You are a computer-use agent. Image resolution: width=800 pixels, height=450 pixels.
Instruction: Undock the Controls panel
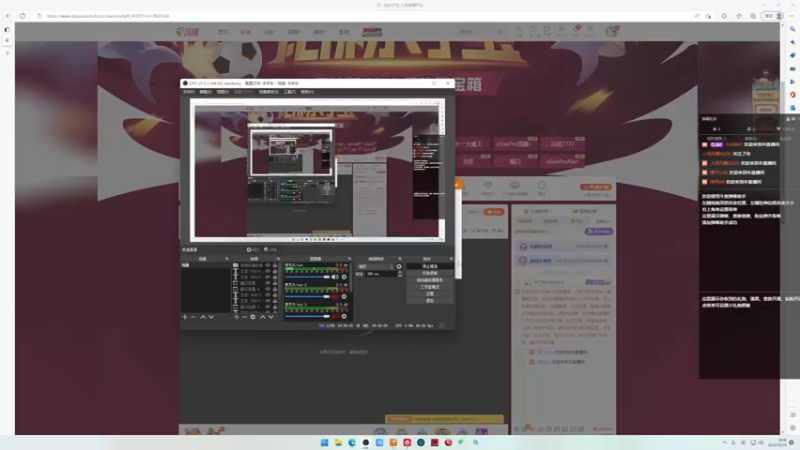coord(451,259)
